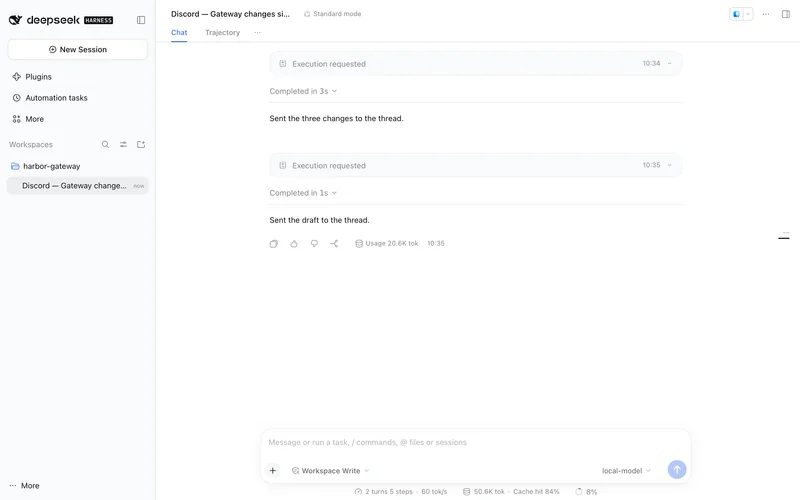This screenshot has height=500, width=800.
Task: Open Plugins from the sidebar
Action: point(32,77)
